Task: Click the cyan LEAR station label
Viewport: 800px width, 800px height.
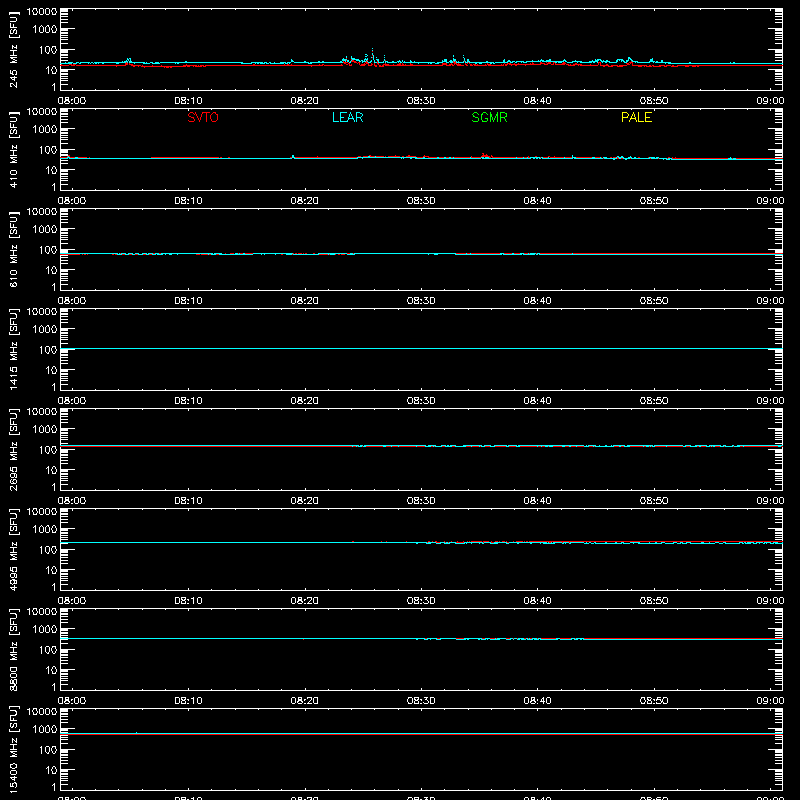Action: (347, 117)
